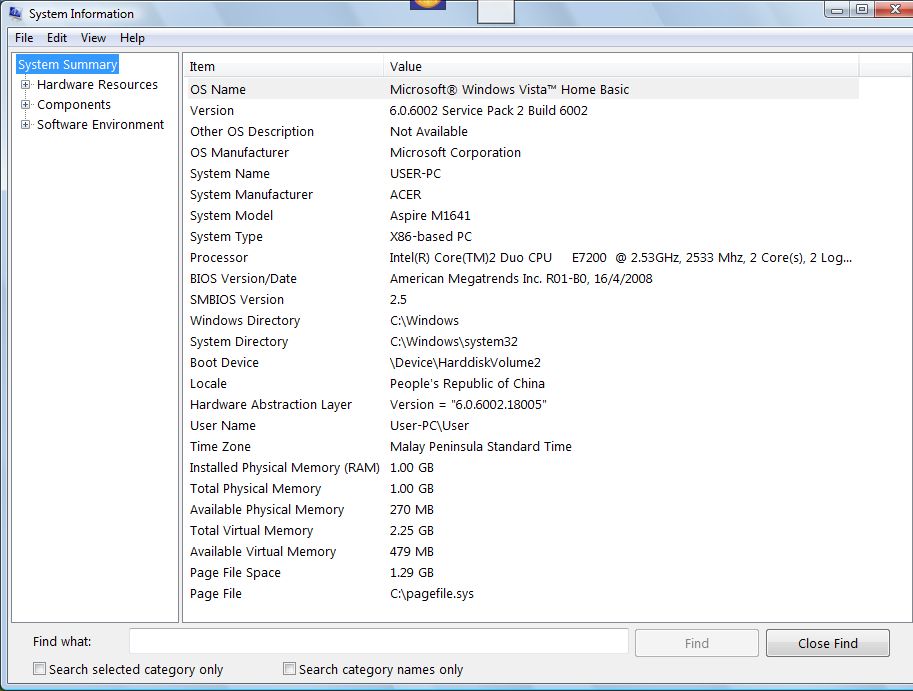Select Available Virtual Memory row label

(263, 551)
